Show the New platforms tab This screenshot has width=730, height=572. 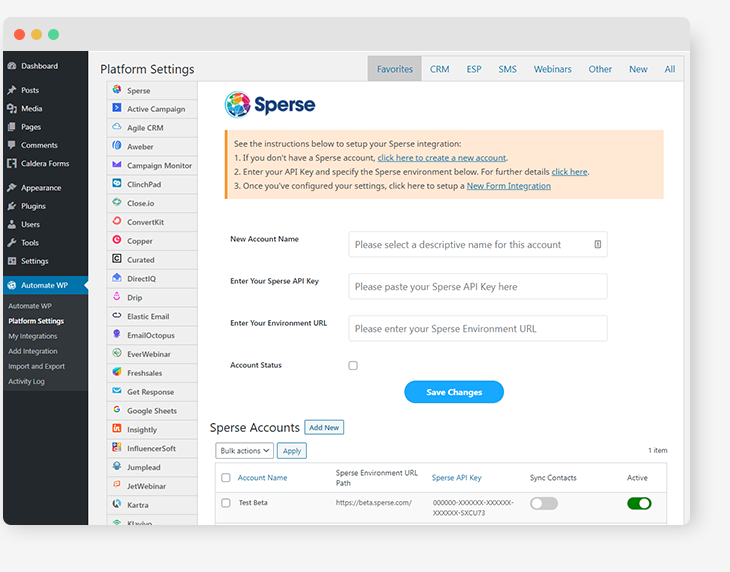tap(638, 69)
